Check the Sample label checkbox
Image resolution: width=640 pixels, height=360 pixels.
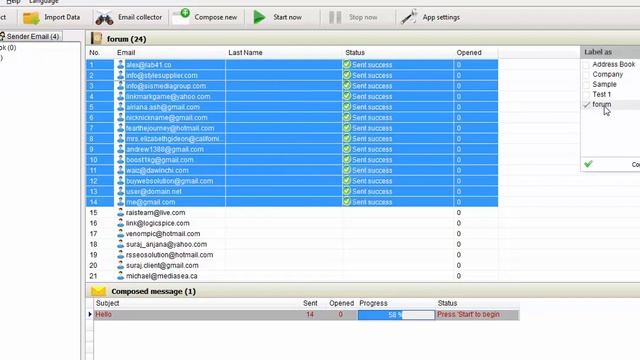[586, 84]
